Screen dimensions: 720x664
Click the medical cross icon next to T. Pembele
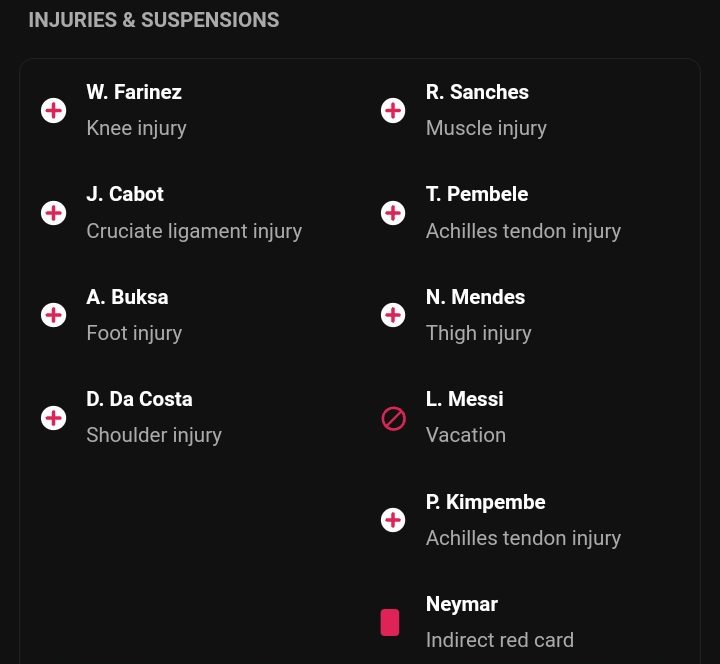pyautogui.click(x=393, y=213)
